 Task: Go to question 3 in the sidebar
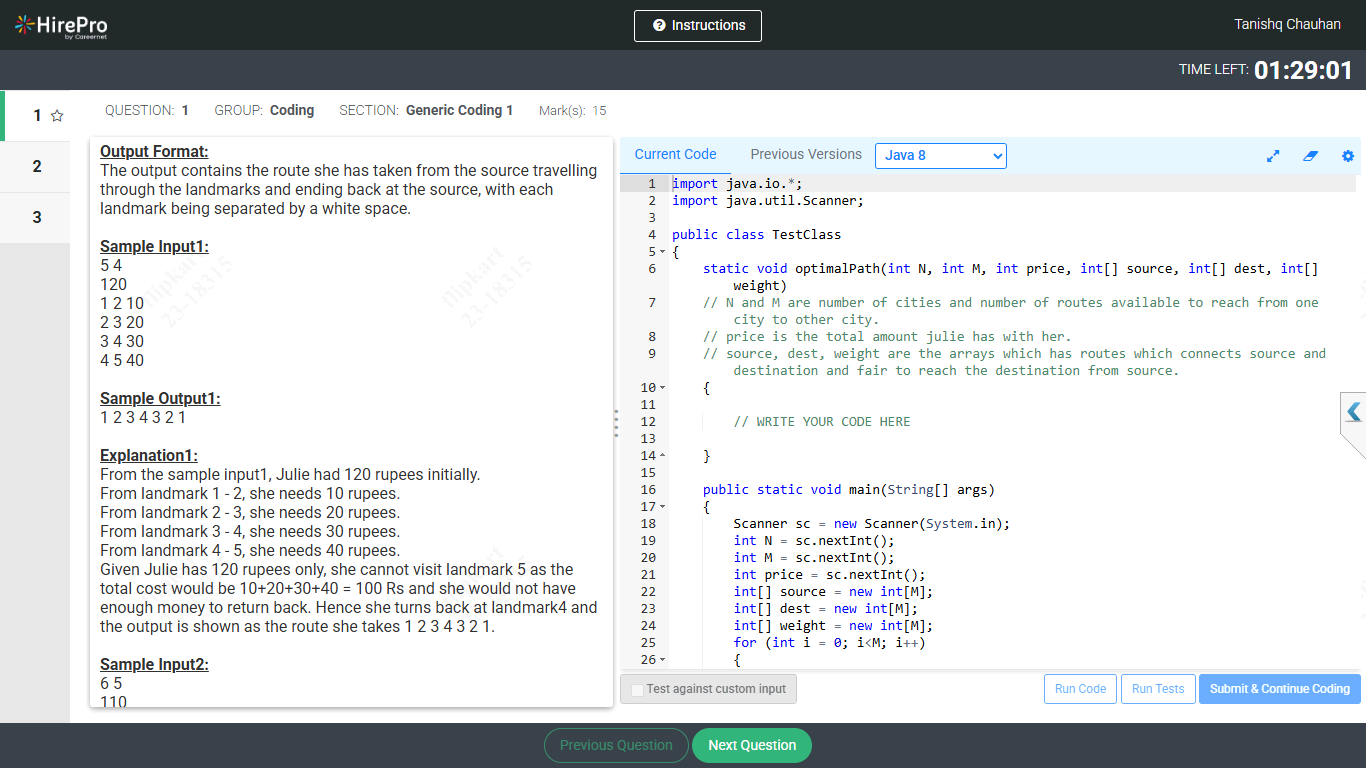click(36, 217)
